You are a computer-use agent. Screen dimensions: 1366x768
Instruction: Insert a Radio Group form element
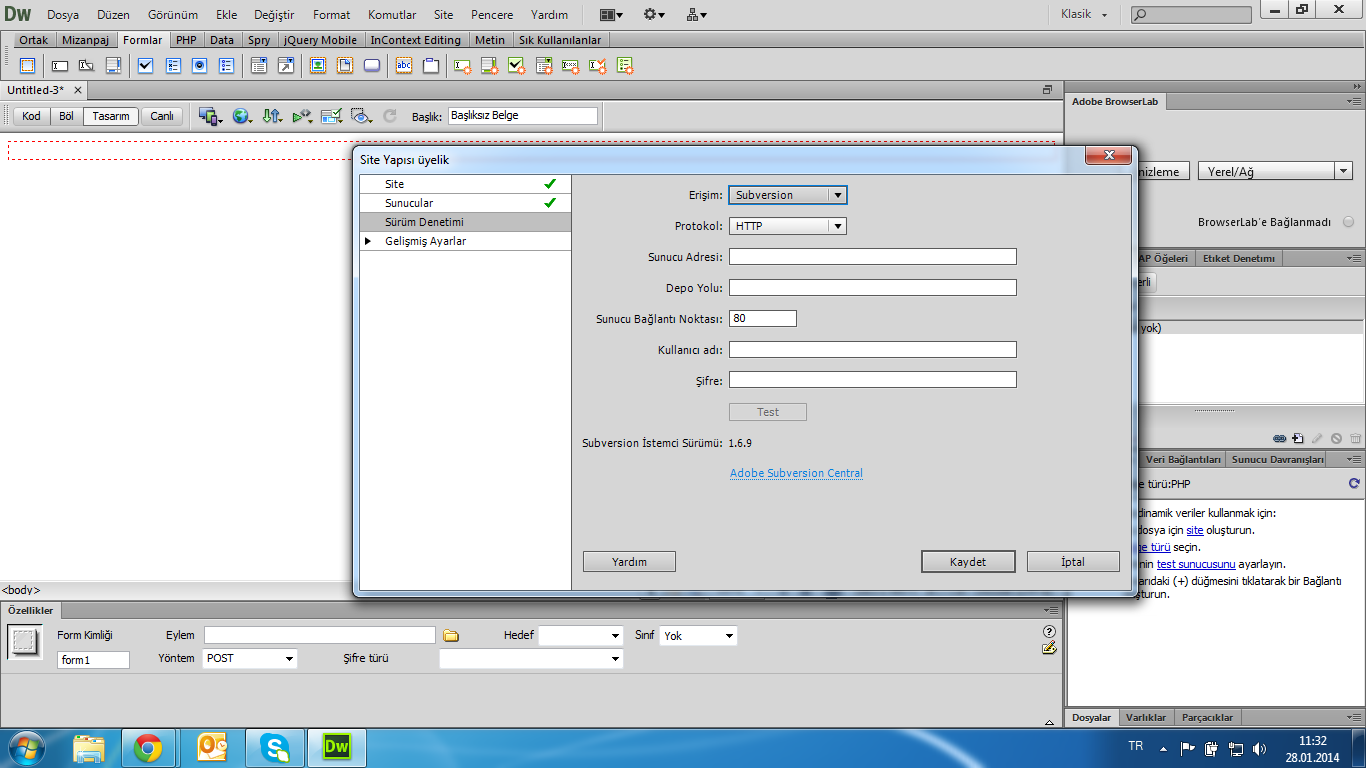click(227, 66)
